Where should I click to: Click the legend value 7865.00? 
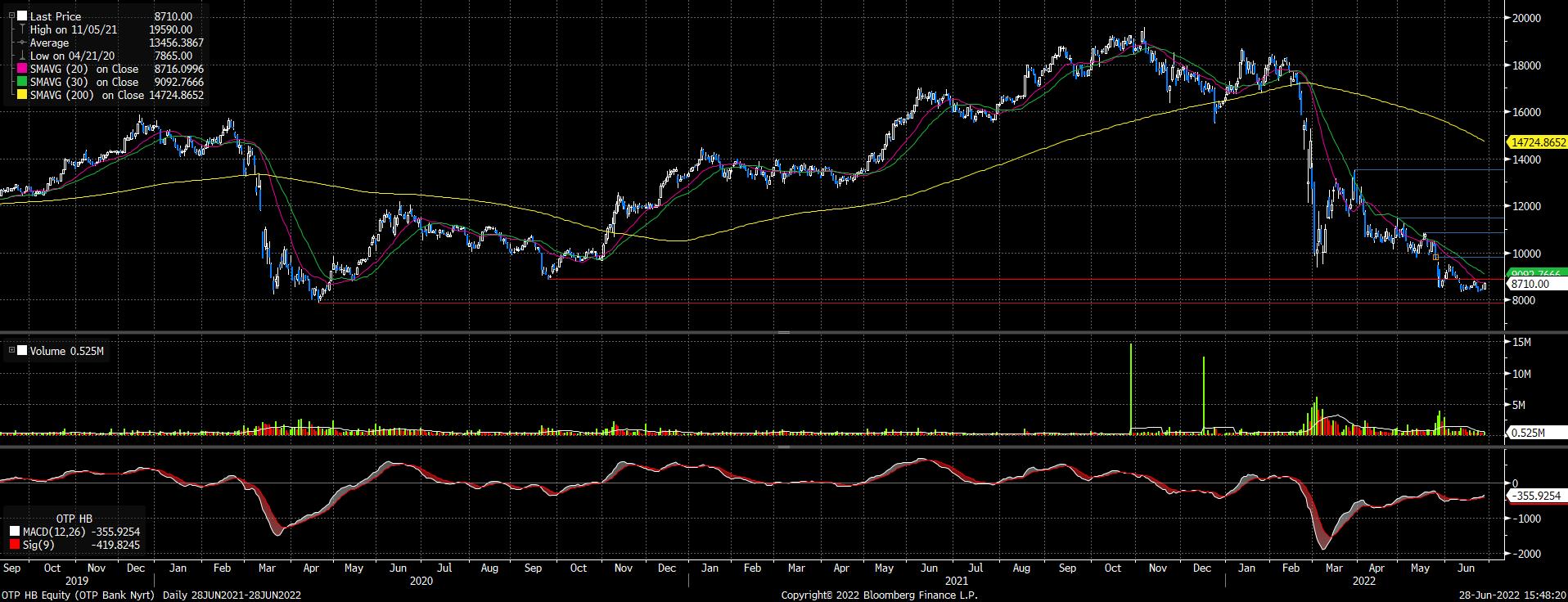(173, 56)
